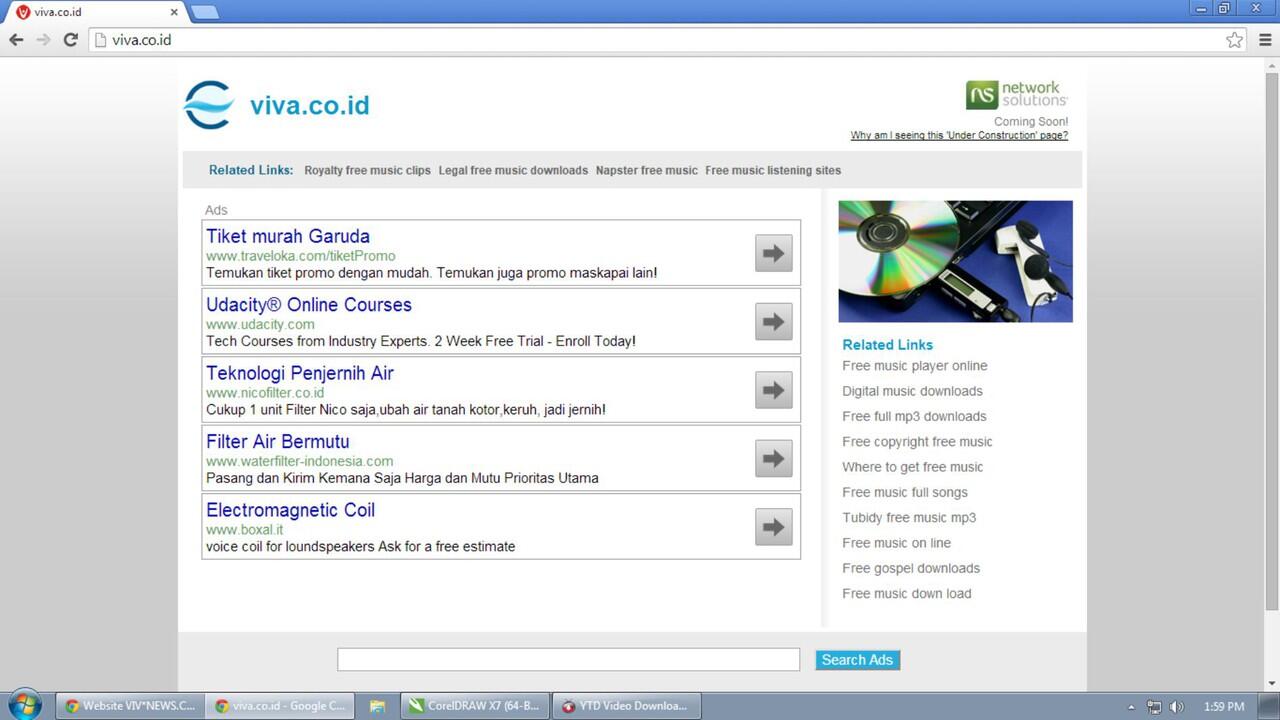Visit www.waterfilter-indonesia.com URL
This screenshot has height=720, width=1280.
pyautogui.click(x=300, y=461)
